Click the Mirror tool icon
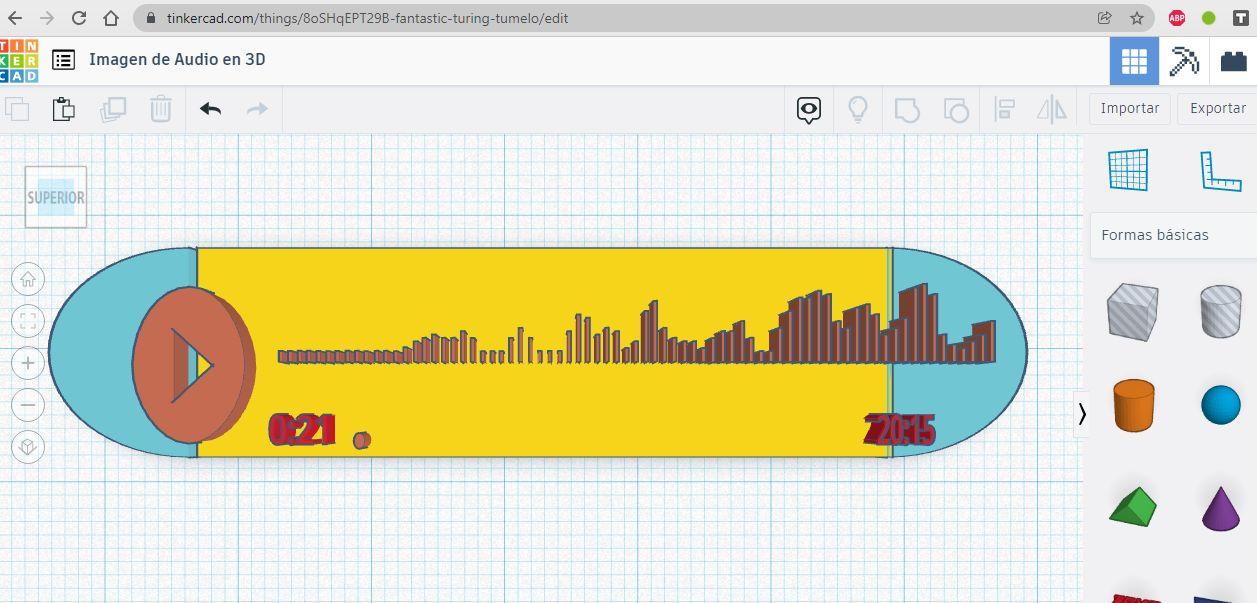The height and width of the screenshot is (603, 1257). tap(1052, 109)
